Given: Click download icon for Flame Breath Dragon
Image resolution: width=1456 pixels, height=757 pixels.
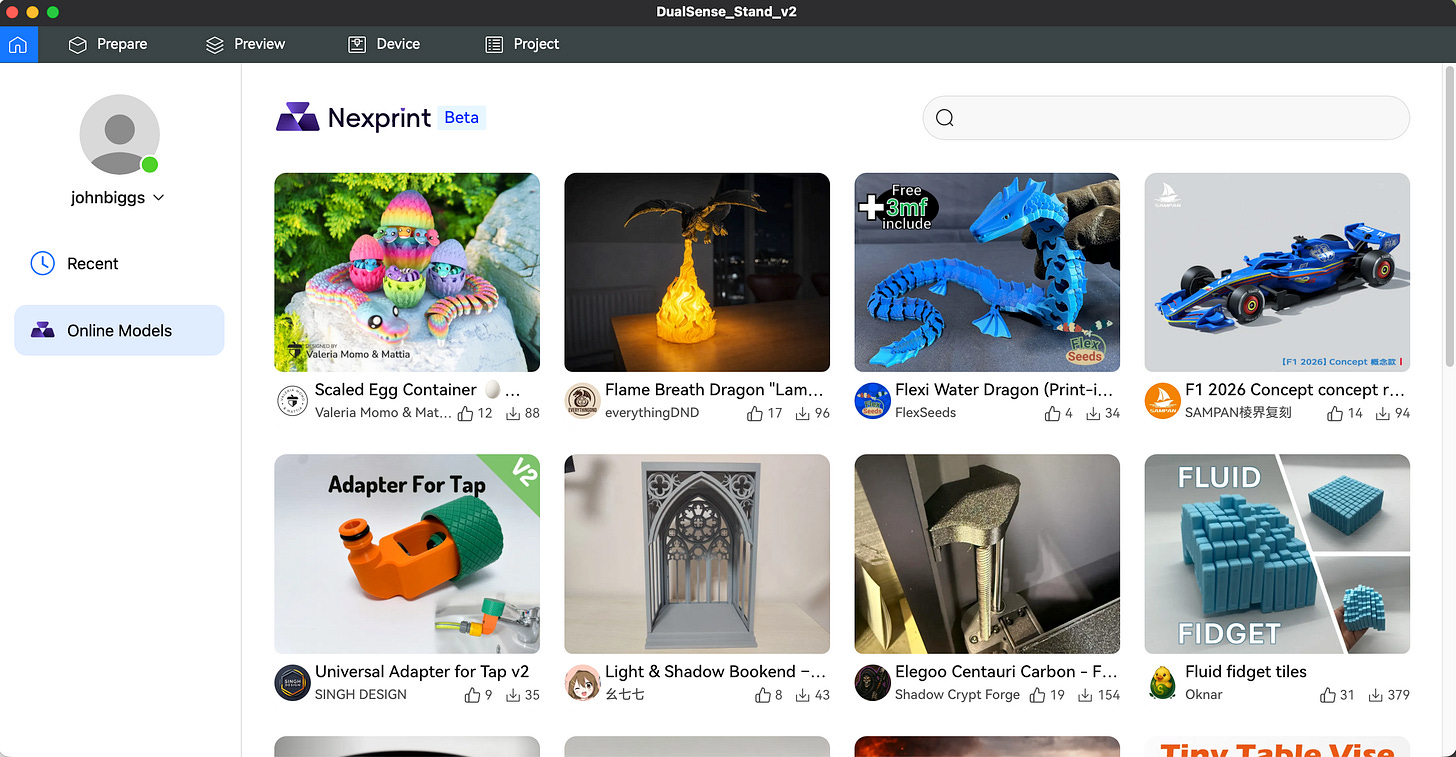Looking at the screenshot, I should click(x=803, y=413).
